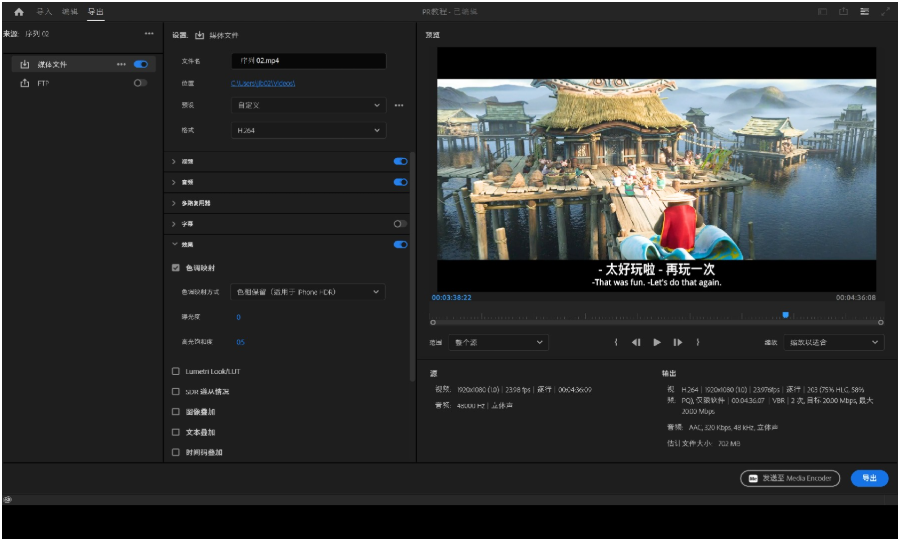This screenshot has width=901, height=541.
Task: Check the 图像叠加 image overlay checkbox
Action: click(x=176, y=412)
